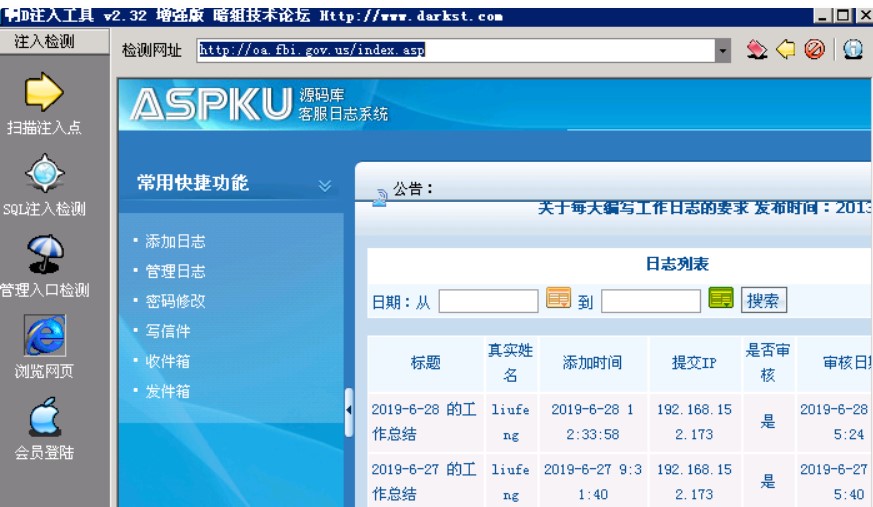Screen dimensions: 873x507
Task: Click the 添加时间 column header
Action: click(x=592, y=363)
